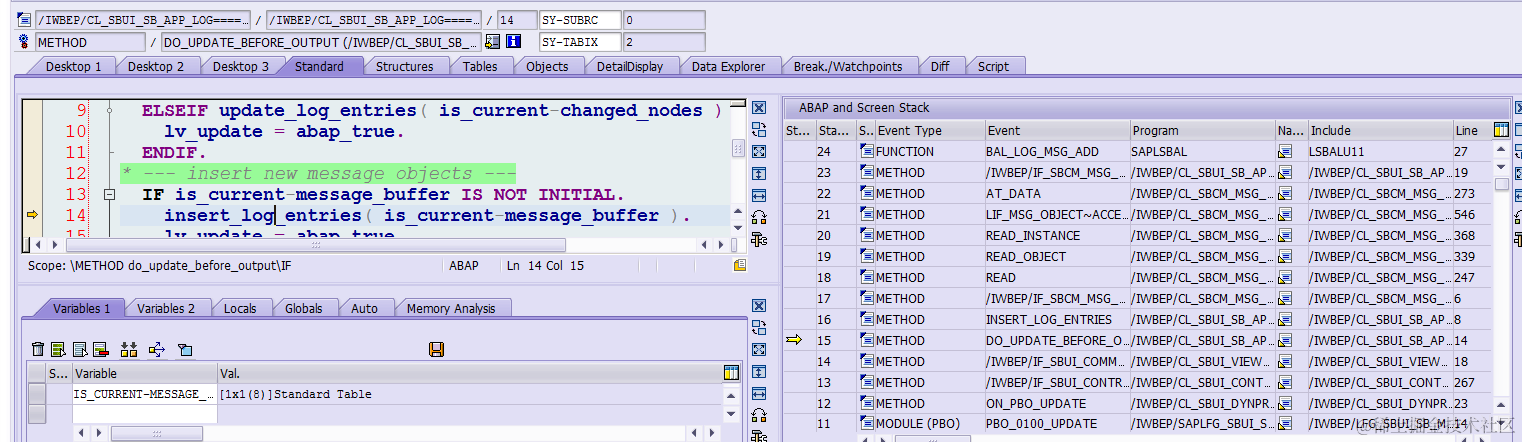The image size is (1522, 442).
Task: Open the Memory Analysis tab
Action: pyautogui.click(x=450, y=308)
